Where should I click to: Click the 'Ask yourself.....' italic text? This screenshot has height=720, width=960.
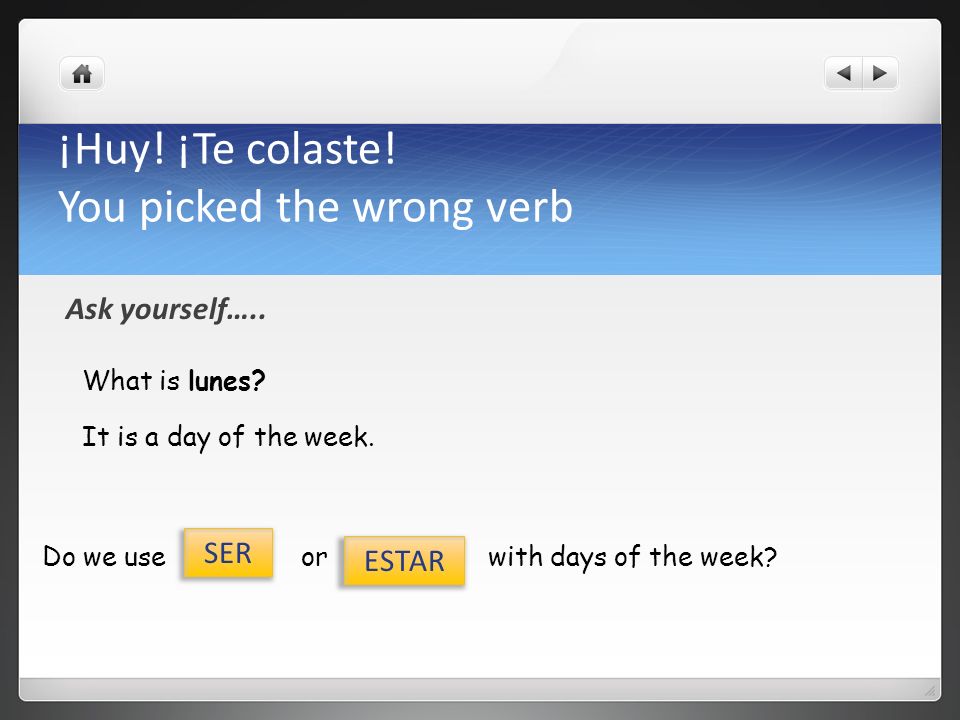166,309
